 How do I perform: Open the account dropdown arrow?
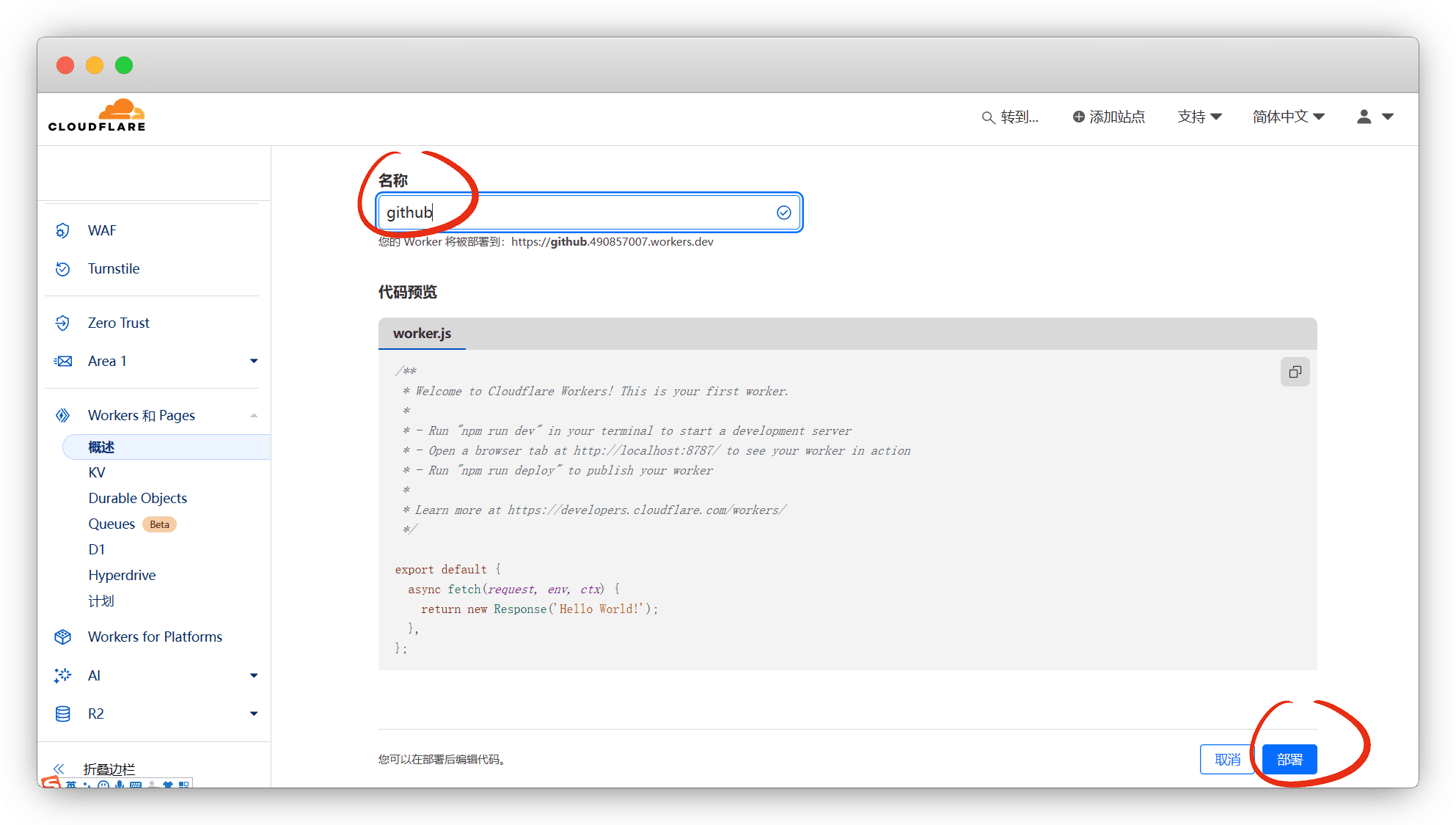(x=1388, y=117)
